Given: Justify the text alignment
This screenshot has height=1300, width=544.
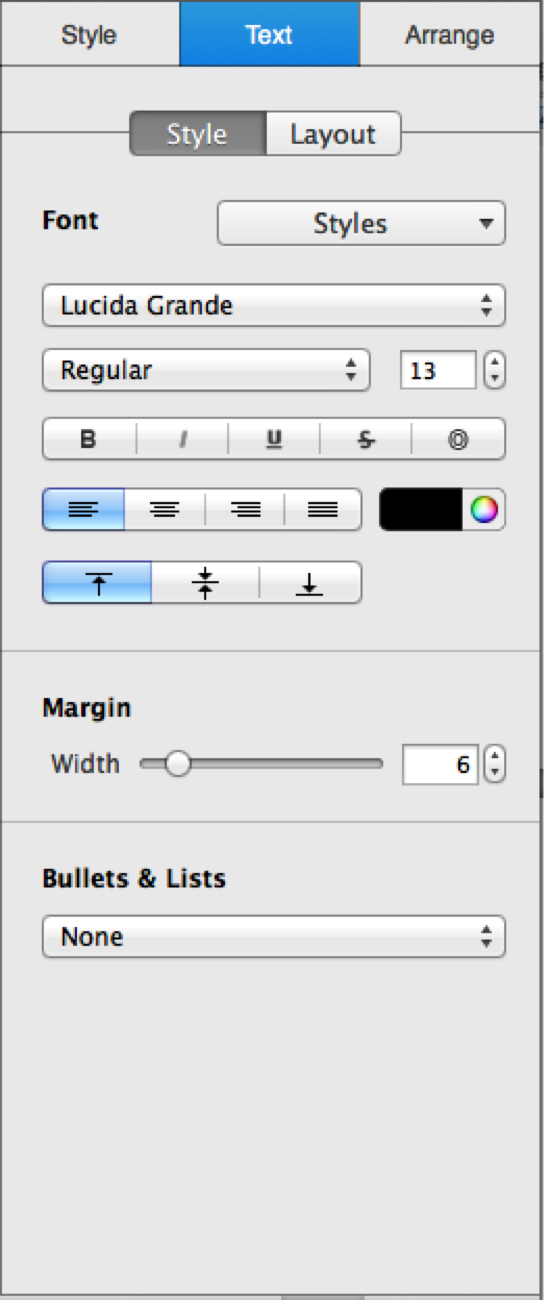Looking at the screenshot, I should click(x=323, y=510).
